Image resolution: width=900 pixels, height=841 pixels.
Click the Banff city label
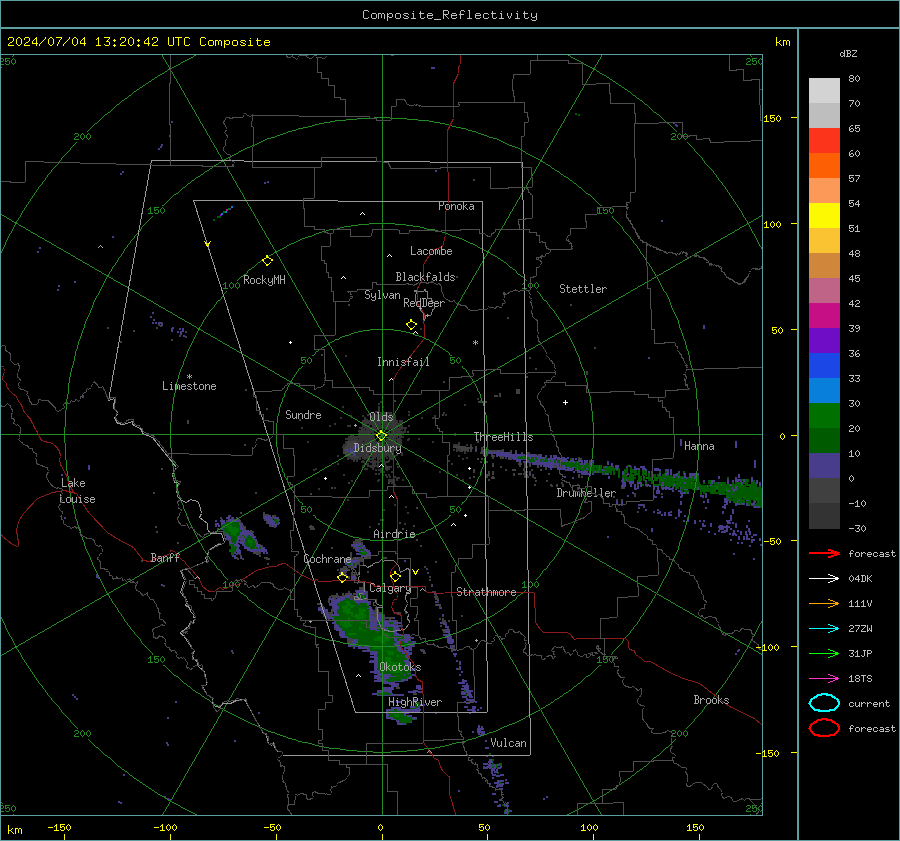165,558
